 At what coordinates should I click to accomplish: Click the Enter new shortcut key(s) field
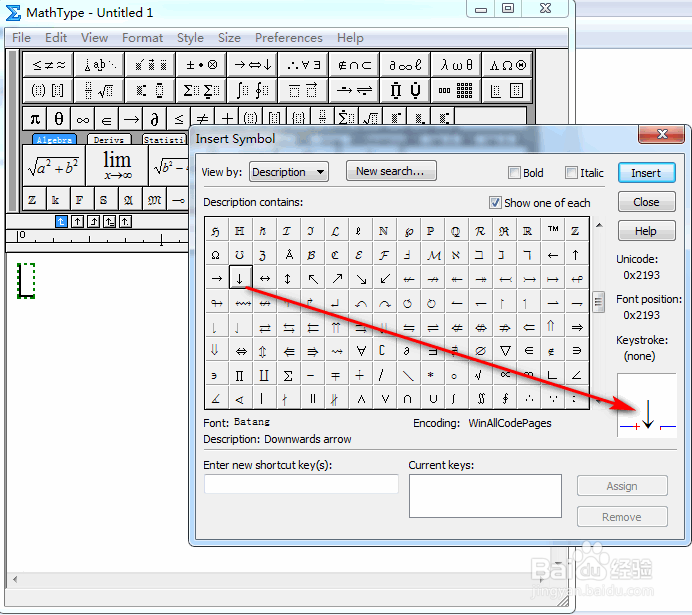point(301,484)
